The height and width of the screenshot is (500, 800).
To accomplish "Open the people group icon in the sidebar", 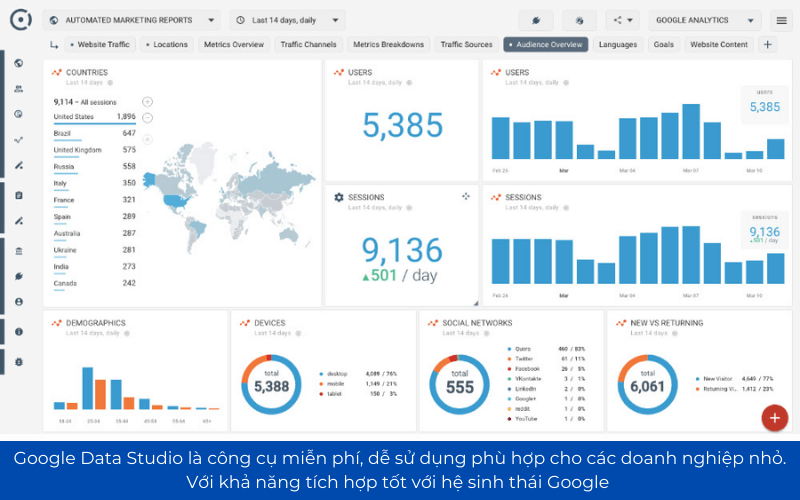I will [19, 89].
